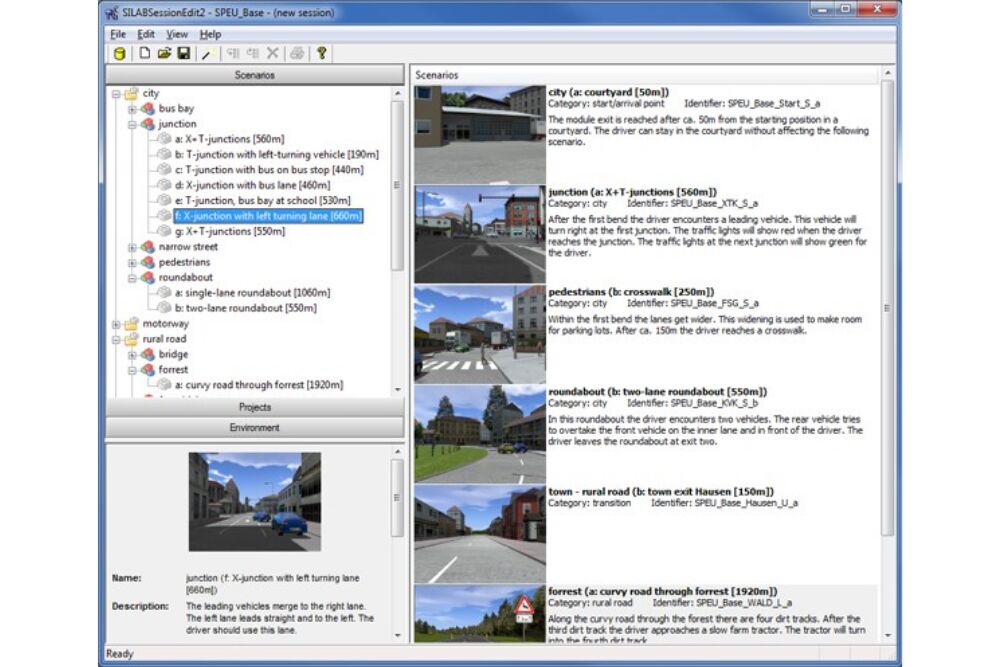
Task: Click the grayed-out X delete icon in toolbar
Action: (272, 54)
